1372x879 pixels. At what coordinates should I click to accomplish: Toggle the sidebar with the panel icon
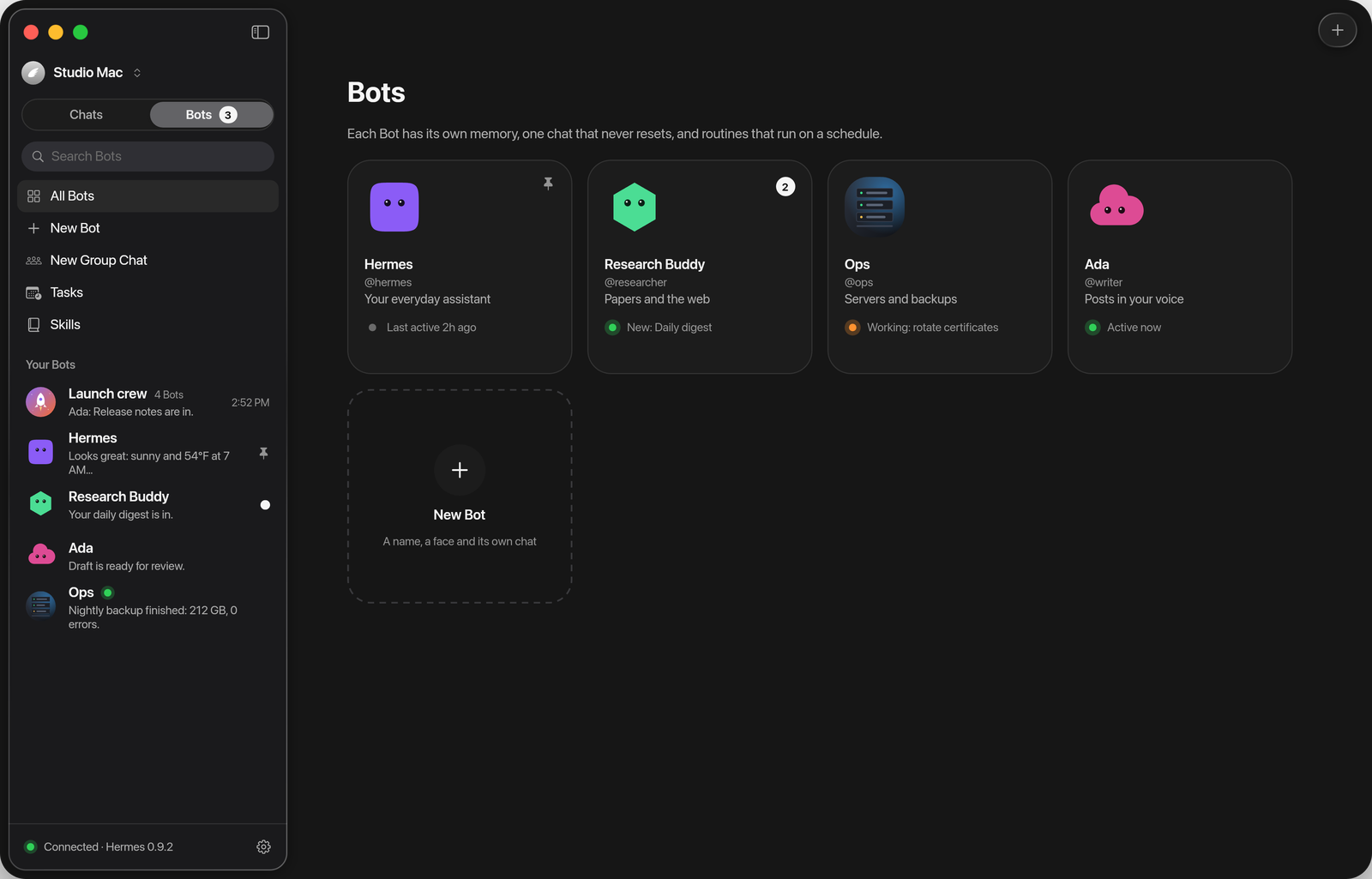(260, 32)
